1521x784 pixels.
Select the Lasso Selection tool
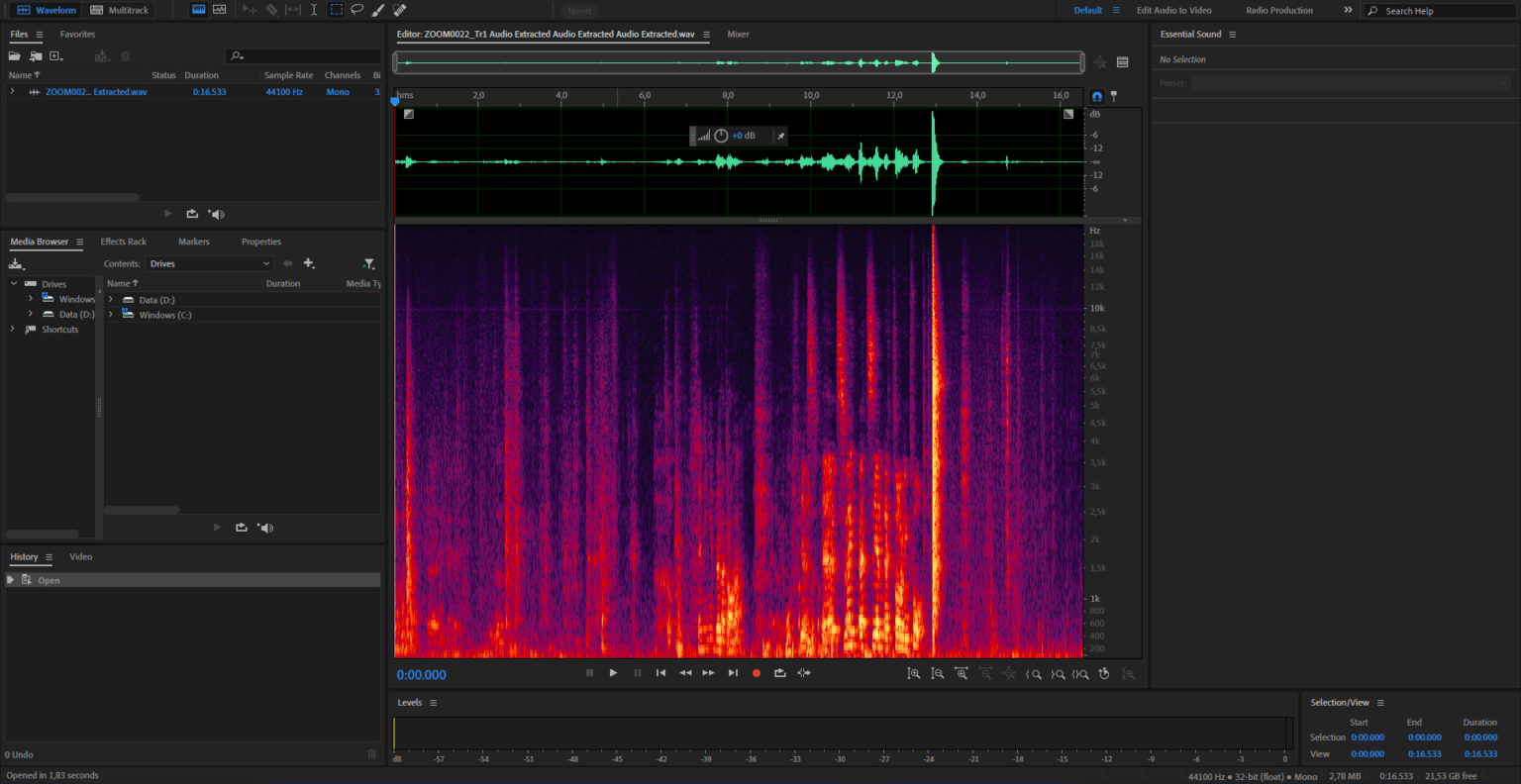tap(356, 9)
